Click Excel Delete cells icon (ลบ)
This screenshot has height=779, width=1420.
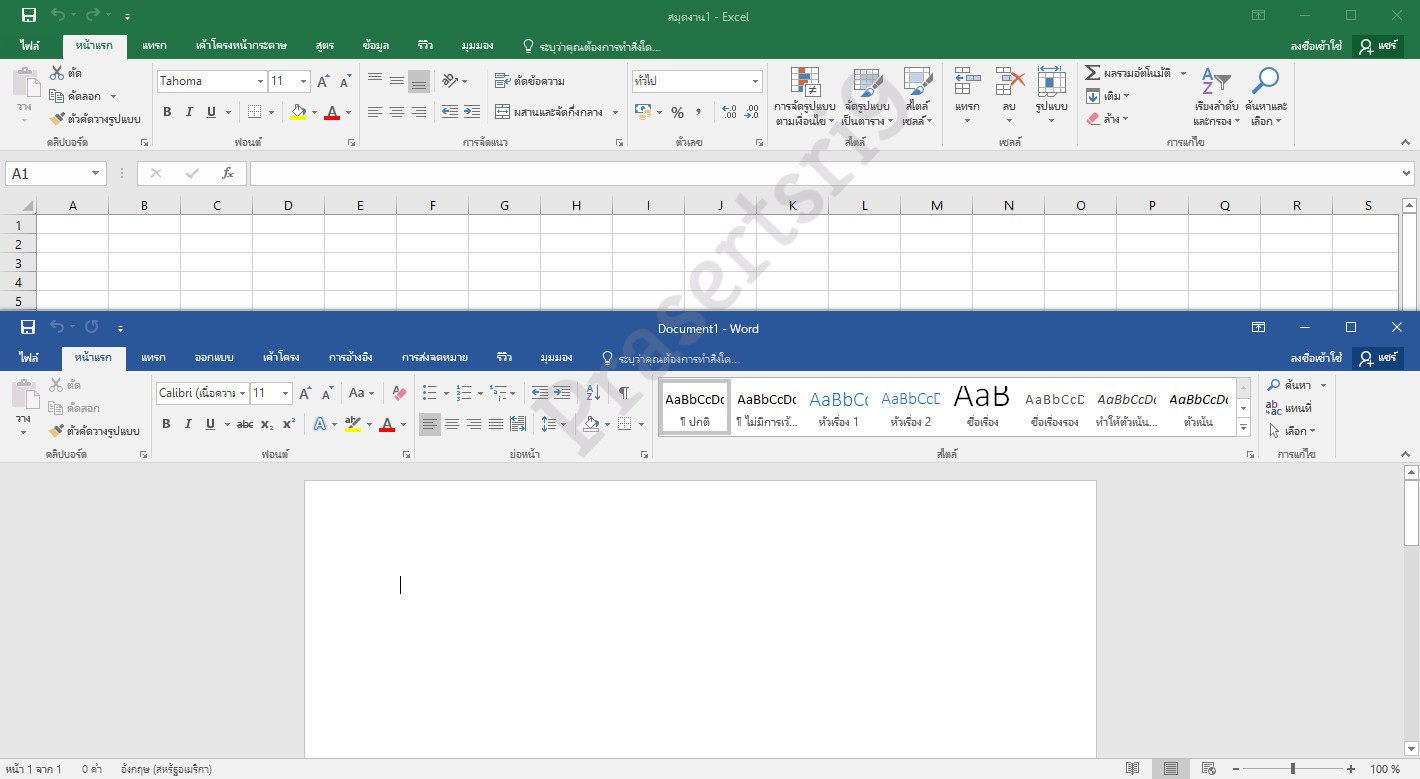1010,81
